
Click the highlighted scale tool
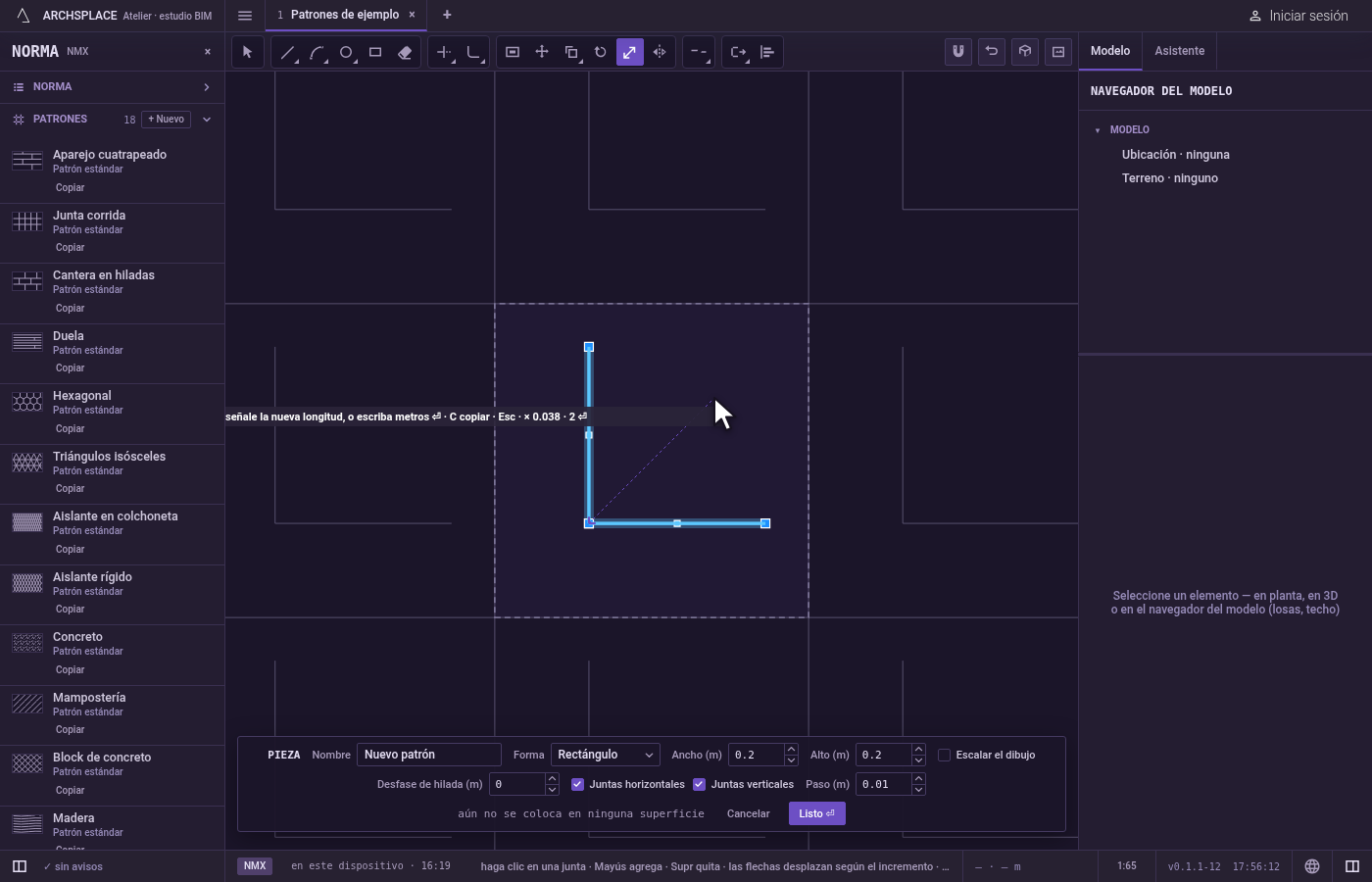click(x=630, y=52)
